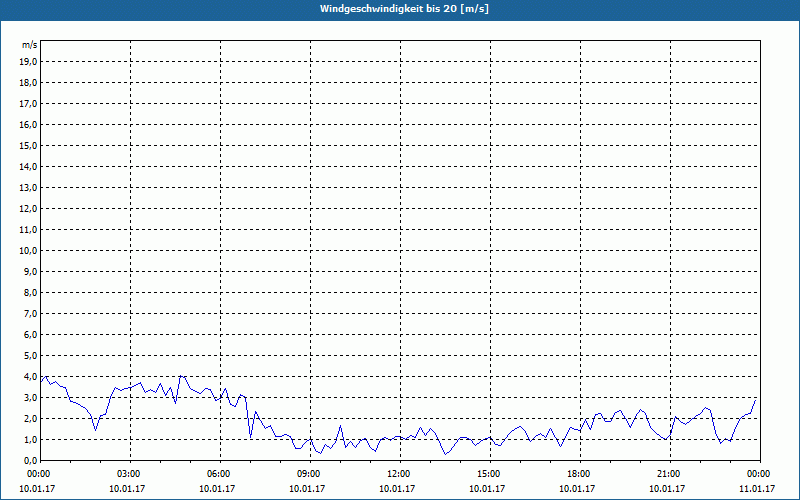The height and width of the screenshot is (500, 800).
Task: Click the 10,0 y-axis label
Action: pos(29,250)
